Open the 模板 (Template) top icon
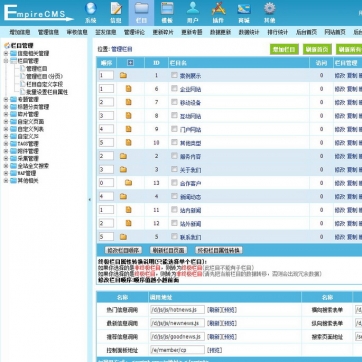This screenshot has width=362, height=362. point(167,12)
